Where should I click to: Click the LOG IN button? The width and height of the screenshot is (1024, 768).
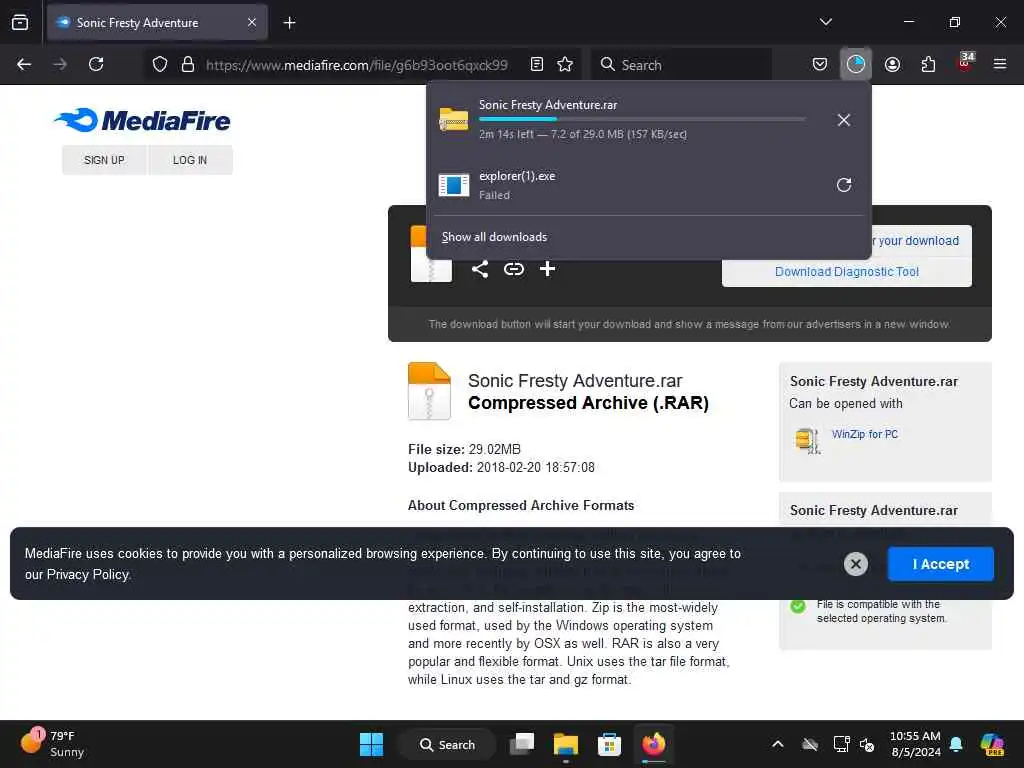coord(190,160)
